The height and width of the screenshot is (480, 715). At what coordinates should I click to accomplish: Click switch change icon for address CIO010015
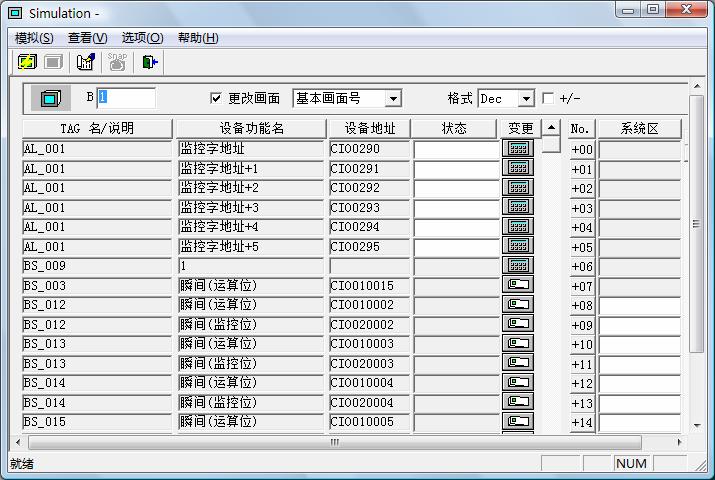pyautogui.click(x=518, y=285)
